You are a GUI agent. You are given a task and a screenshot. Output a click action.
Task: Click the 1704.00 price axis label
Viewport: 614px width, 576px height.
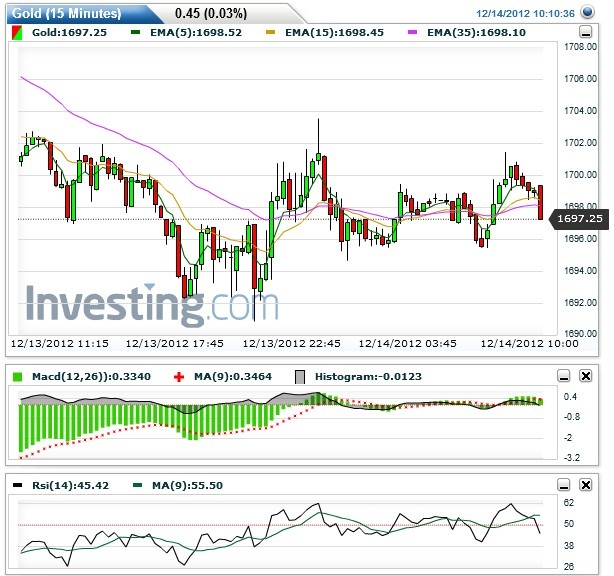(580, 111)
